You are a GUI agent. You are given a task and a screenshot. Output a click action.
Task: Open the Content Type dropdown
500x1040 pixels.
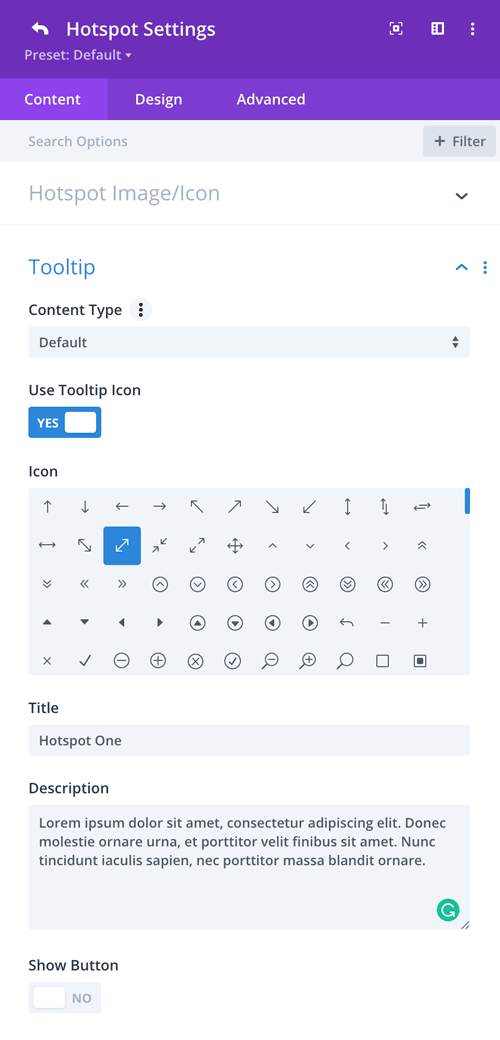coord(249,342)
